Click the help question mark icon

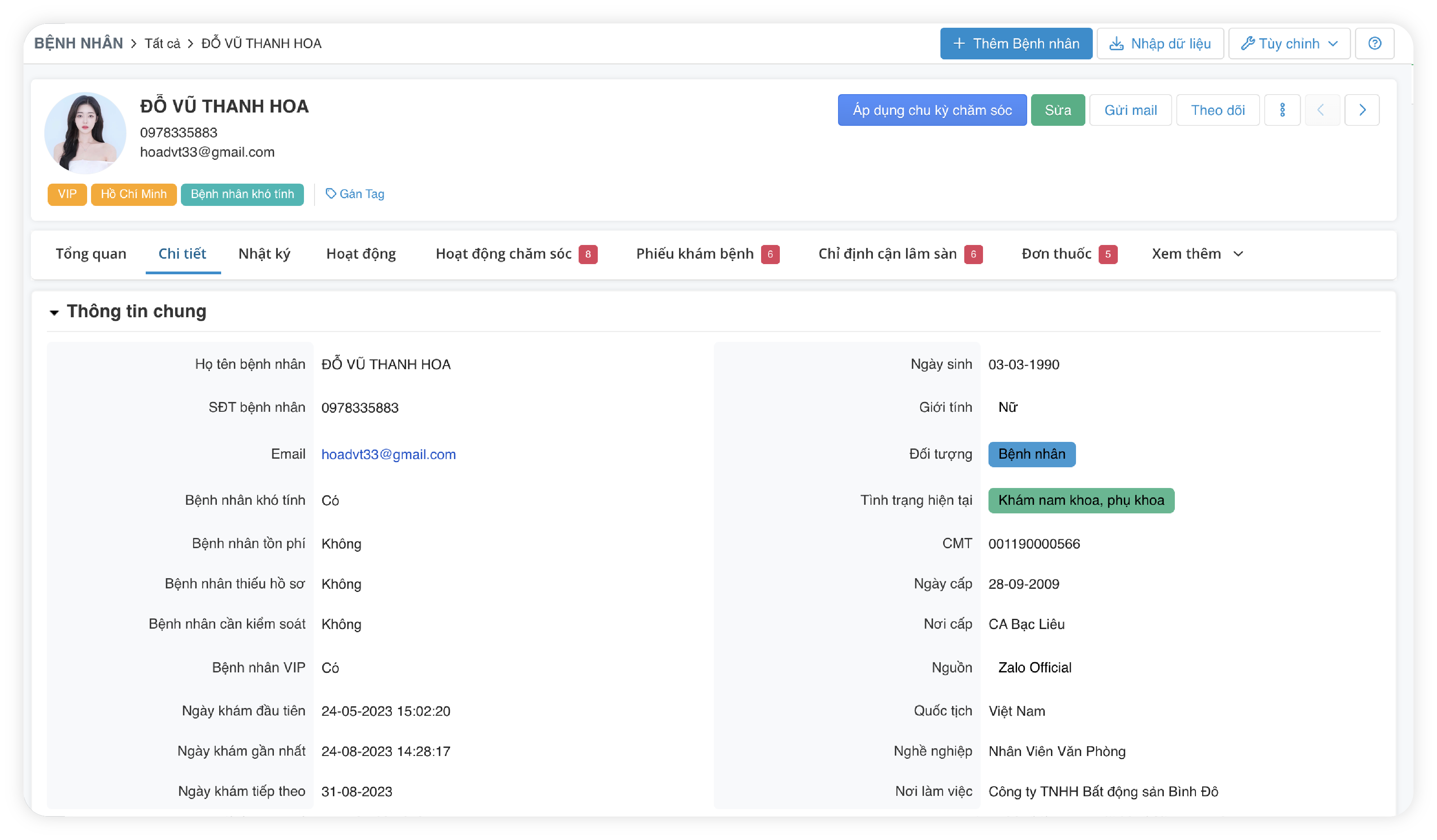[1374, 43]
